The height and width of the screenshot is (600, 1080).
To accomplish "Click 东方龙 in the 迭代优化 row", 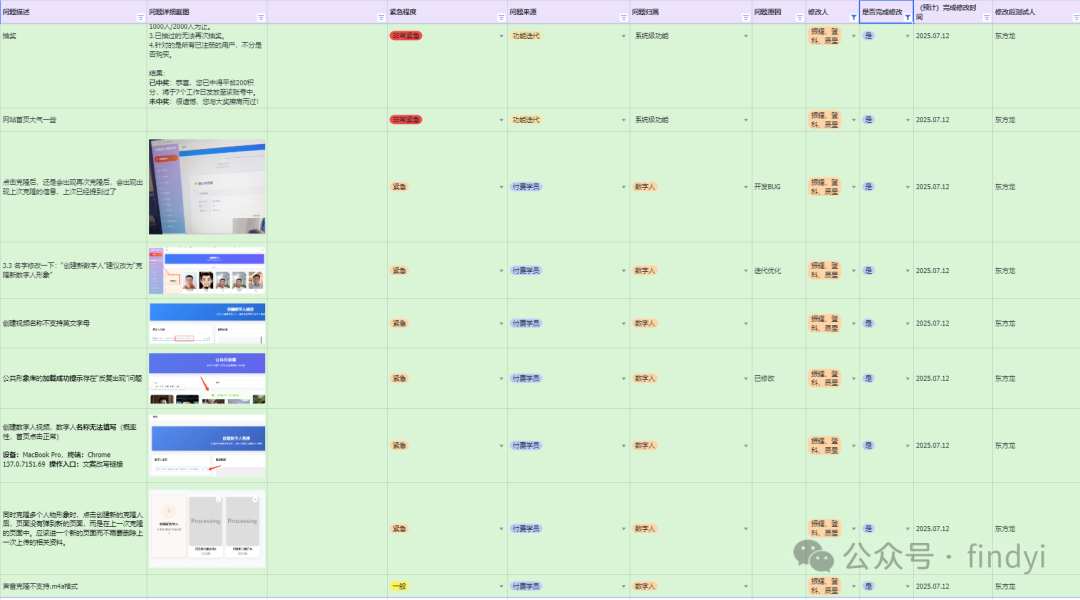I will point(1005,271).
